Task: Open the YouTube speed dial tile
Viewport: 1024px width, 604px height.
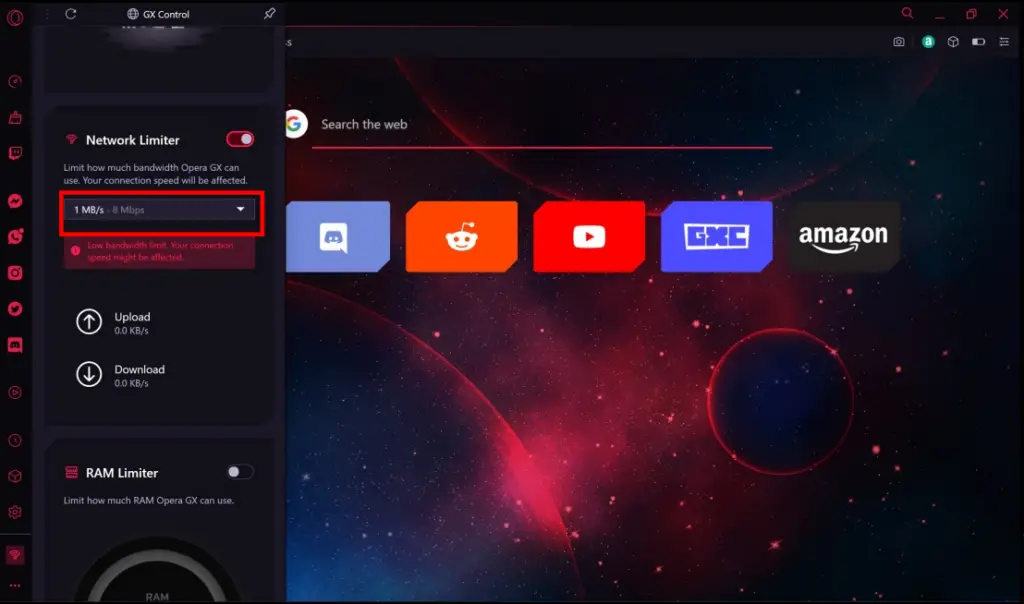Action: [x=589, y=236]
